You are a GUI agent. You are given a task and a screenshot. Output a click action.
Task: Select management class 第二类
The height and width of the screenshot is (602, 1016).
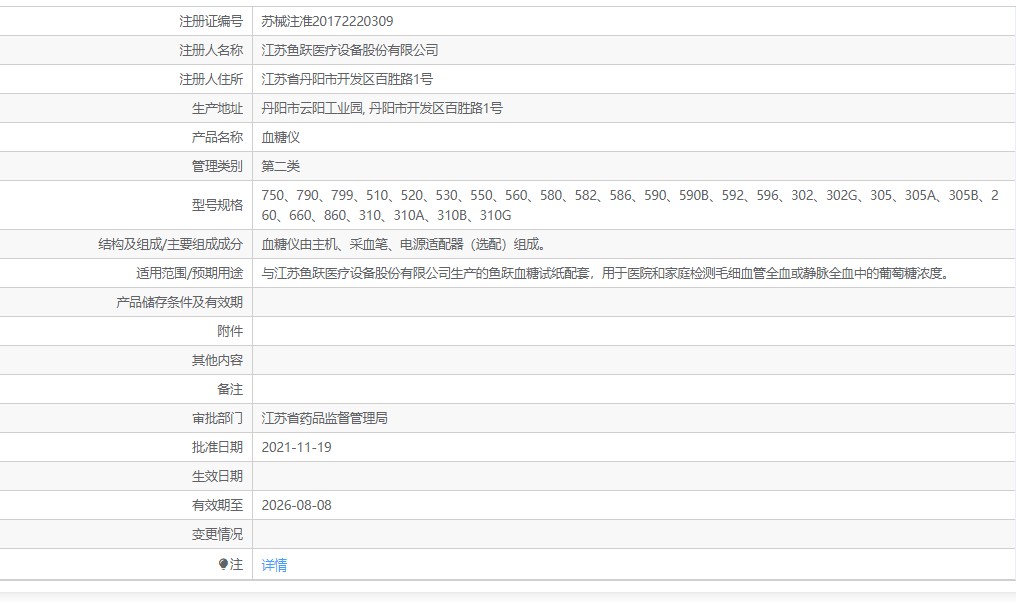[281, 167]
